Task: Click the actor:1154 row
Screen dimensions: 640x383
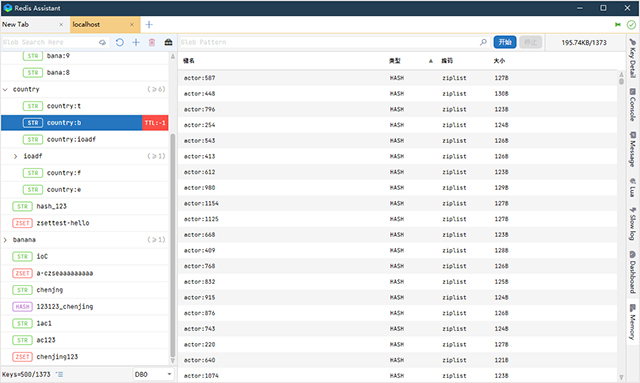Action: pyautogui.click(x=398, y=203)
